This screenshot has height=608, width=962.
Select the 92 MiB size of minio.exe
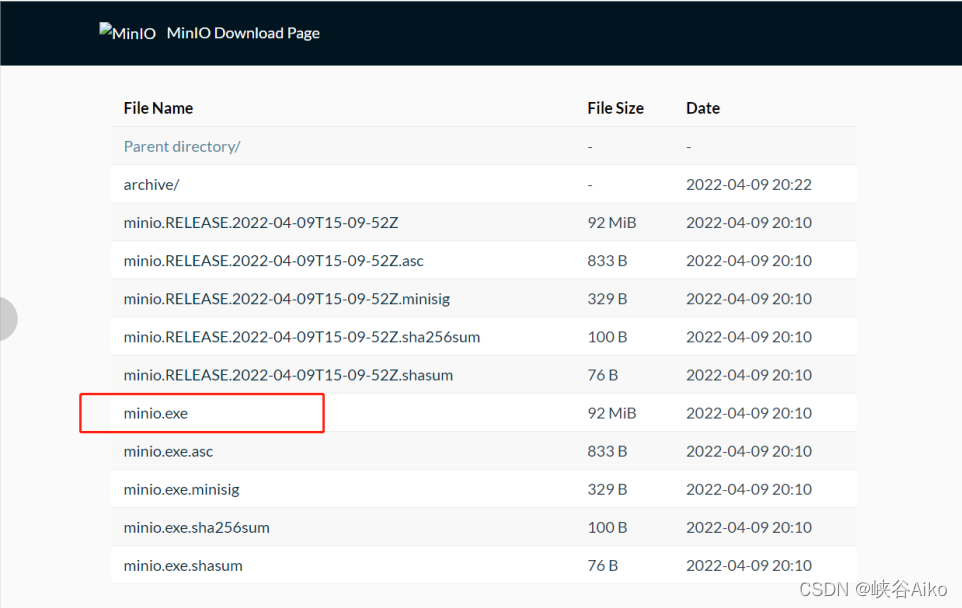tap(612, 414)
